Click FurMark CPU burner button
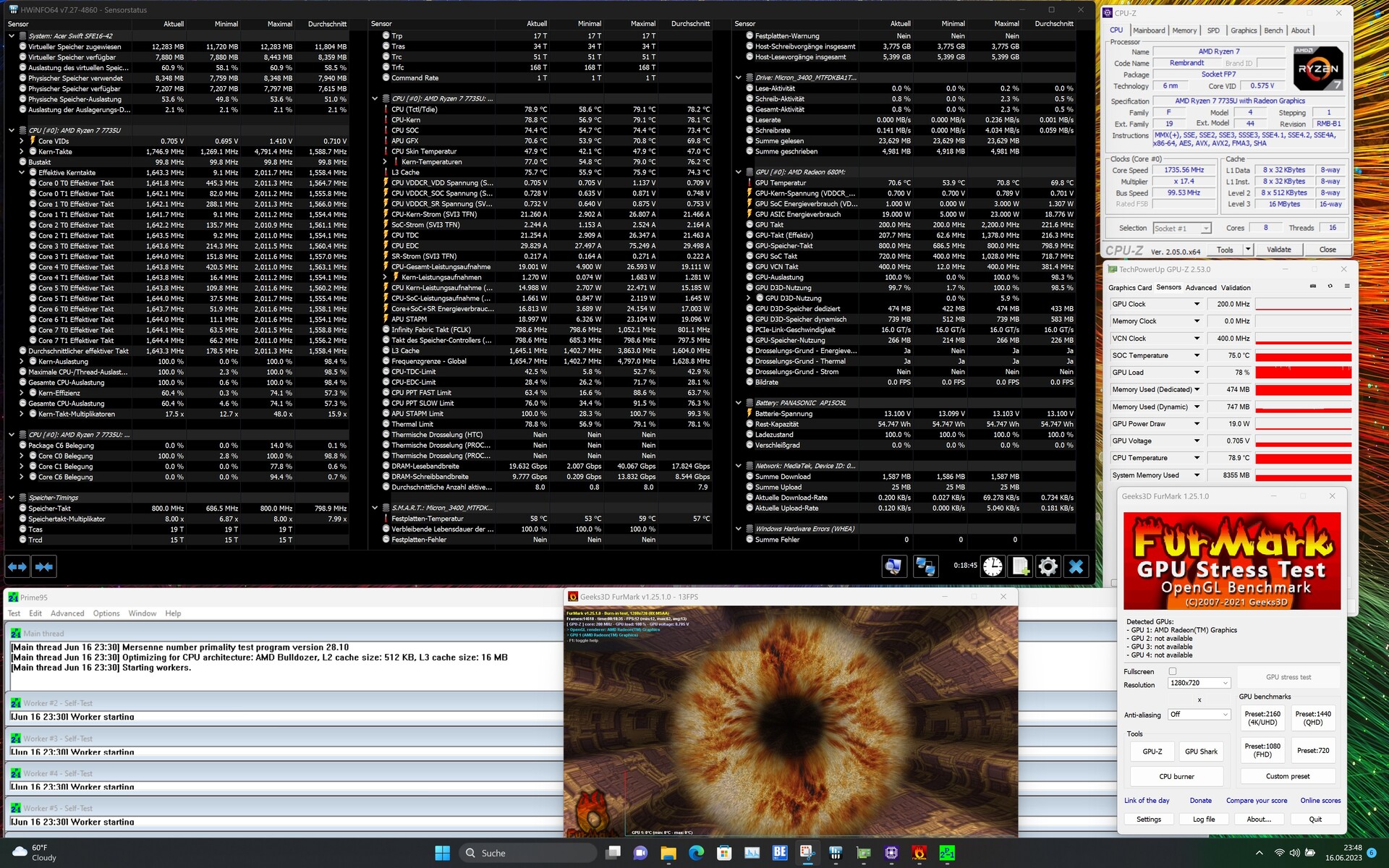Screen dimensions: 1389x868 click(x=1176, y=776)
